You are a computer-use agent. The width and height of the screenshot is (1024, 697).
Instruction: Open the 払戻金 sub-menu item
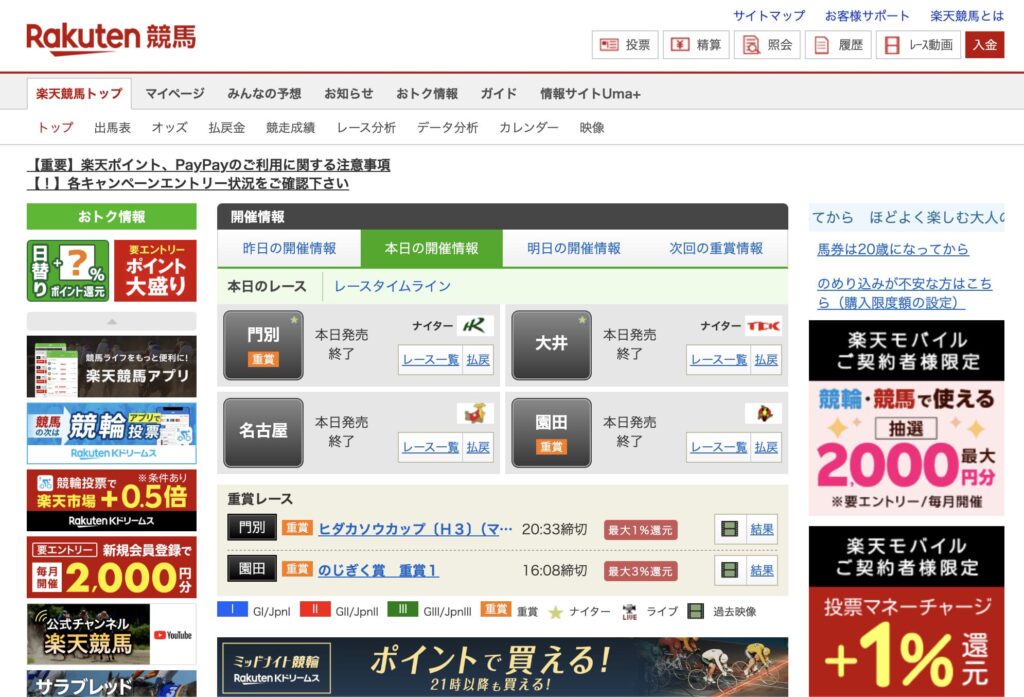coord(227,127)
